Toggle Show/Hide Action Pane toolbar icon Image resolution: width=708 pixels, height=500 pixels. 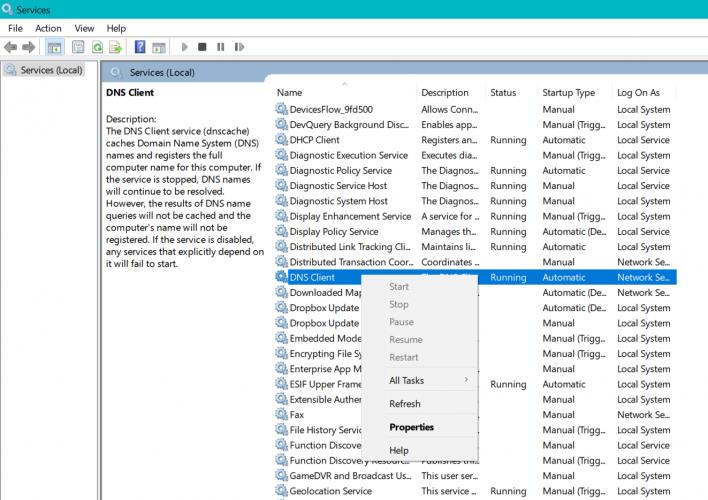pos(160,47)
